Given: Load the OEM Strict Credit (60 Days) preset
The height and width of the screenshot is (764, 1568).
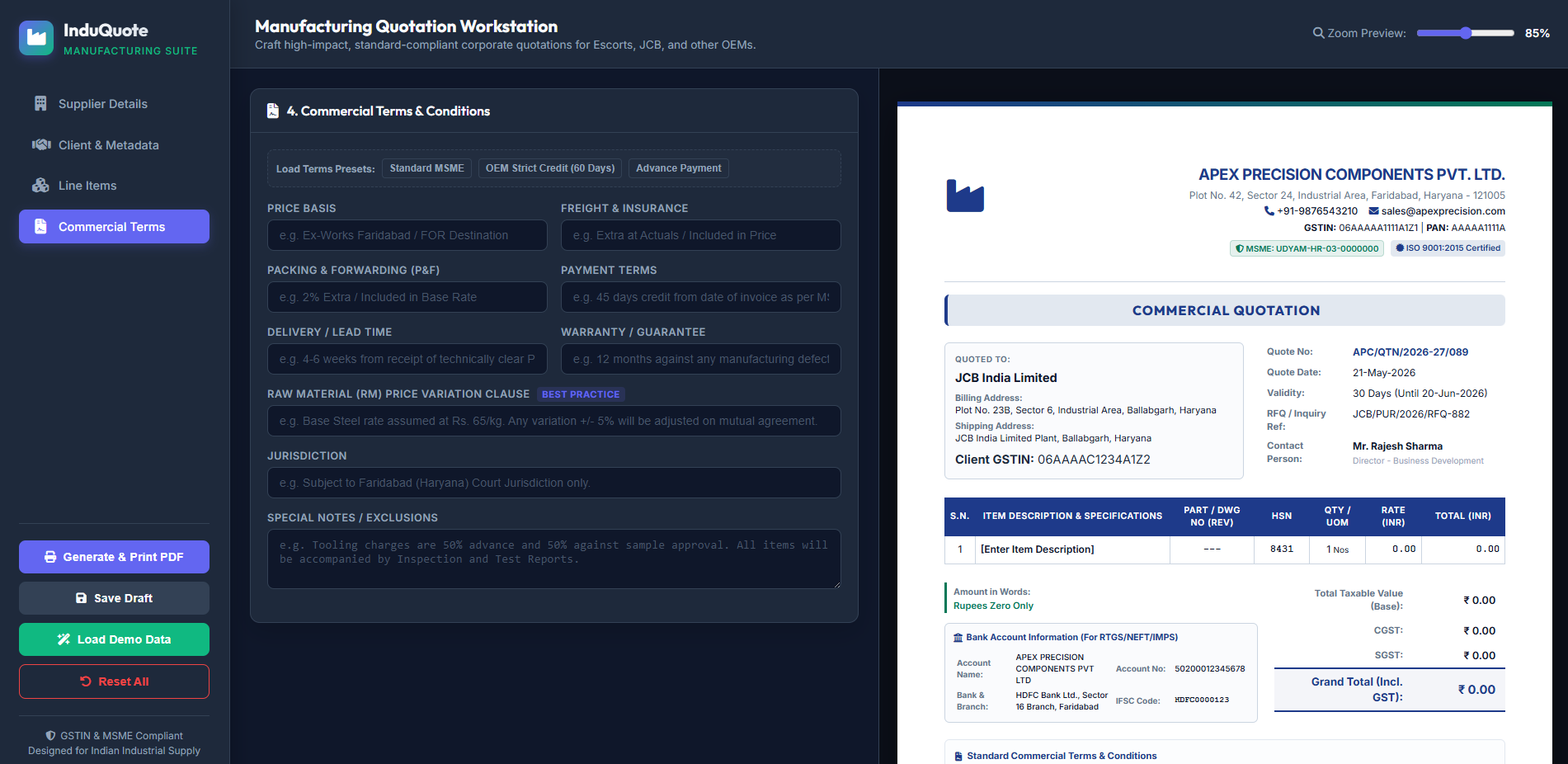Looking at the screenshot, I should pos(550,168).
